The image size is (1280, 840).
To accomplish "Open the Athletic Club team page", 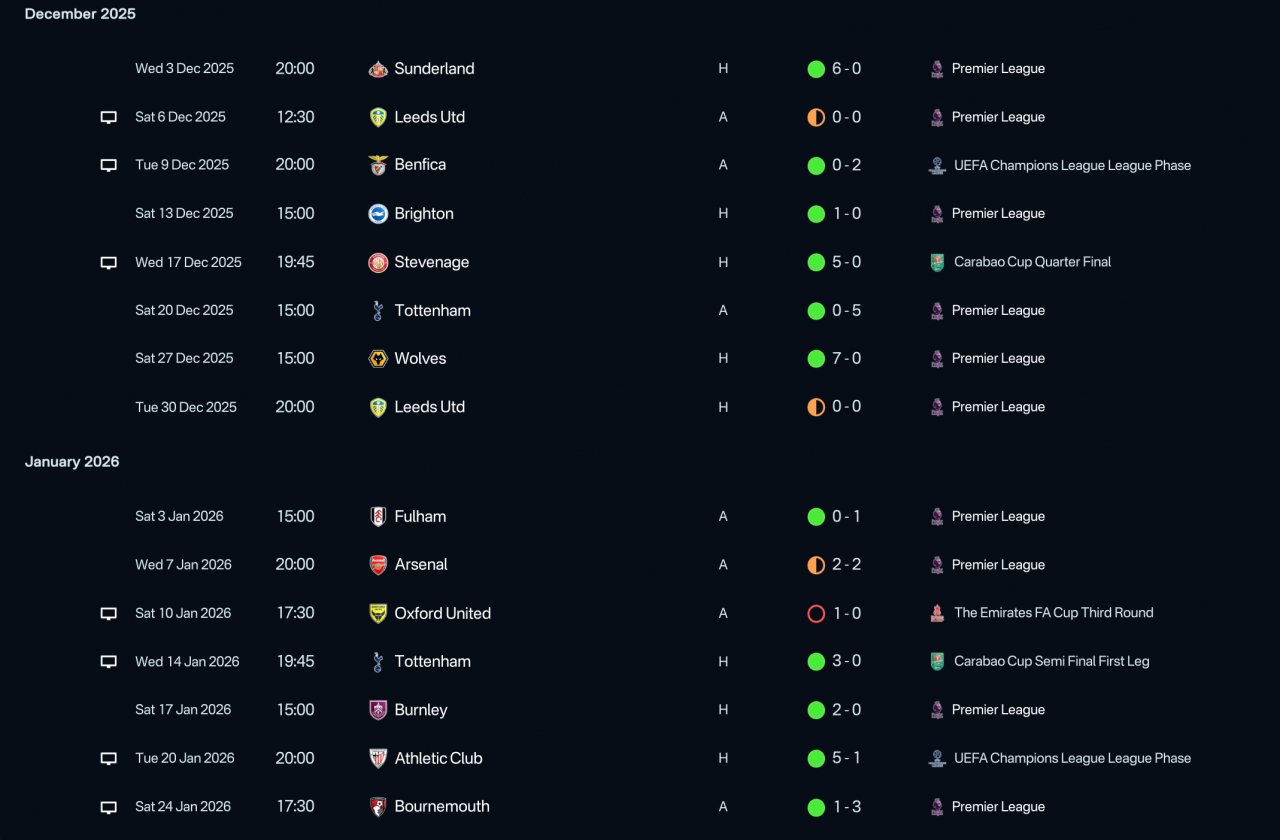I will point(438,758).
